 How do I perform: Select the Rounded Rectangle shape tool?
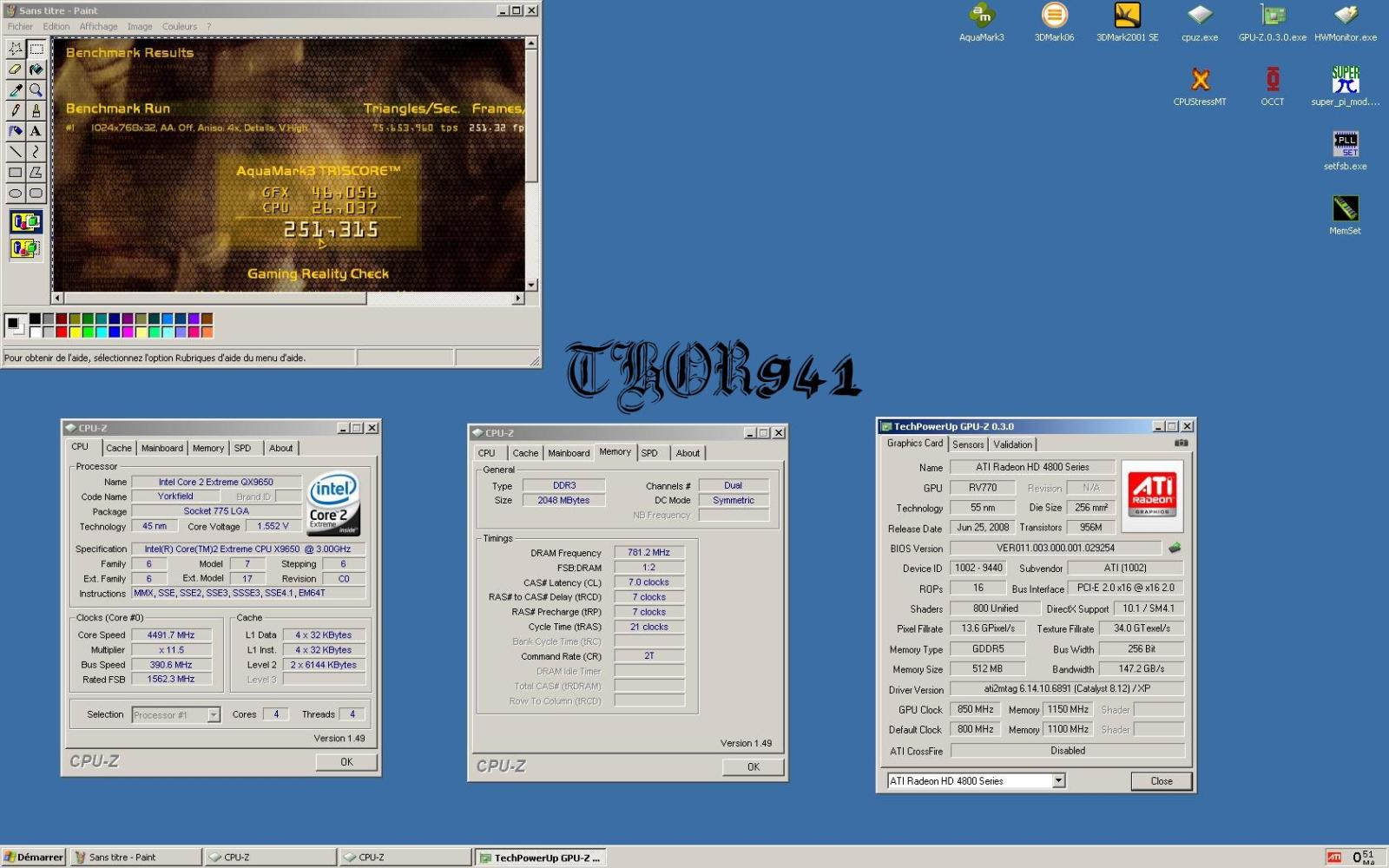36,194
